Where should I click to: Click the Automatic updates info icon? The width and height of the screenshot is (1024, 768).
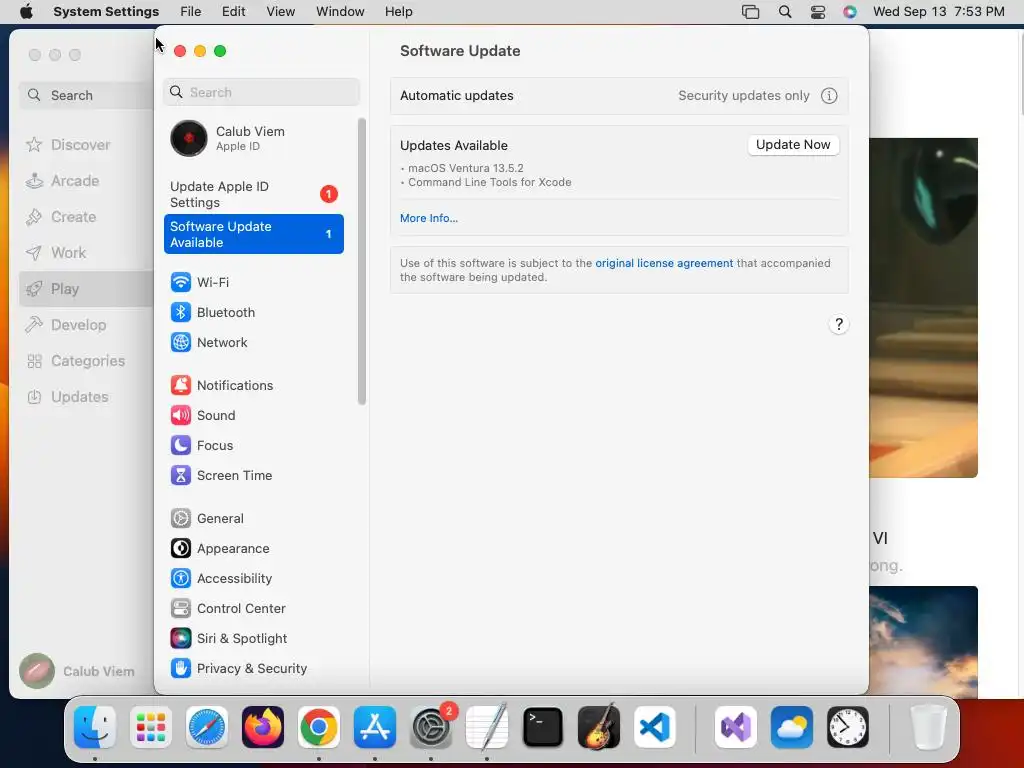pos(829,96)
